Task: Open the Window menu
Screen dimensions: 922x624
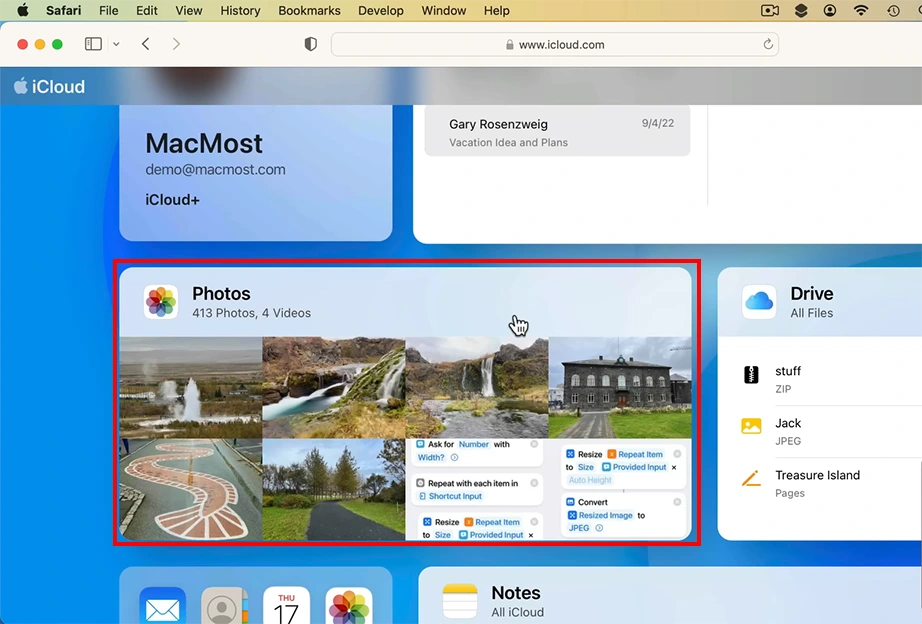Action: tap(443, 11)
